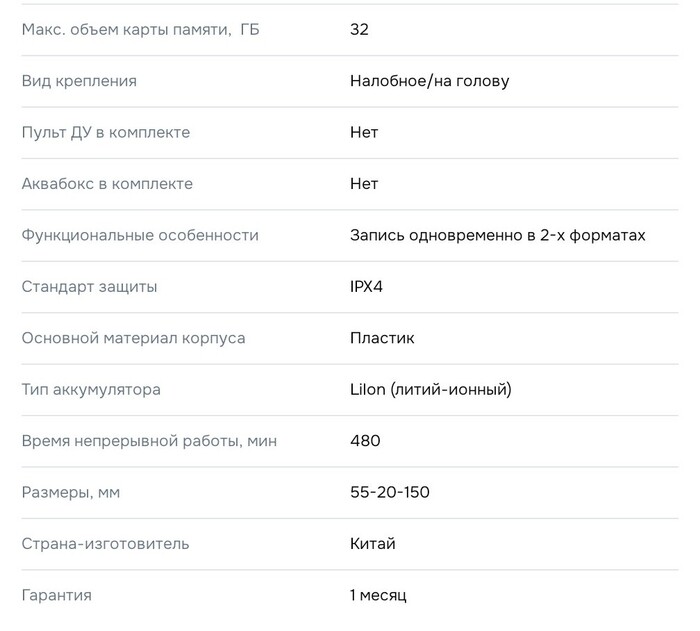This screenshot has height=631, width=700.
Task: Select the value 32 for memory card
Action: [x=359, y=29]
